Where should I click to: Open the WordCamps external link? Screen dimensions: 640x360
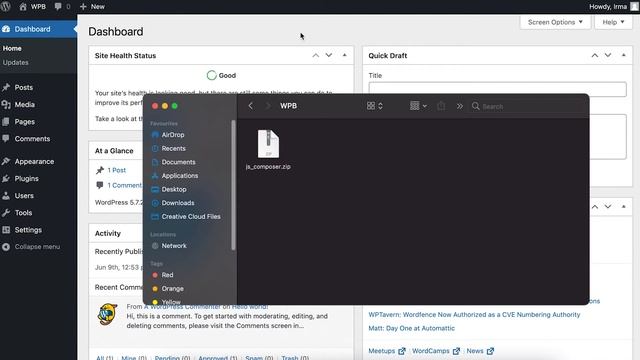436,351
